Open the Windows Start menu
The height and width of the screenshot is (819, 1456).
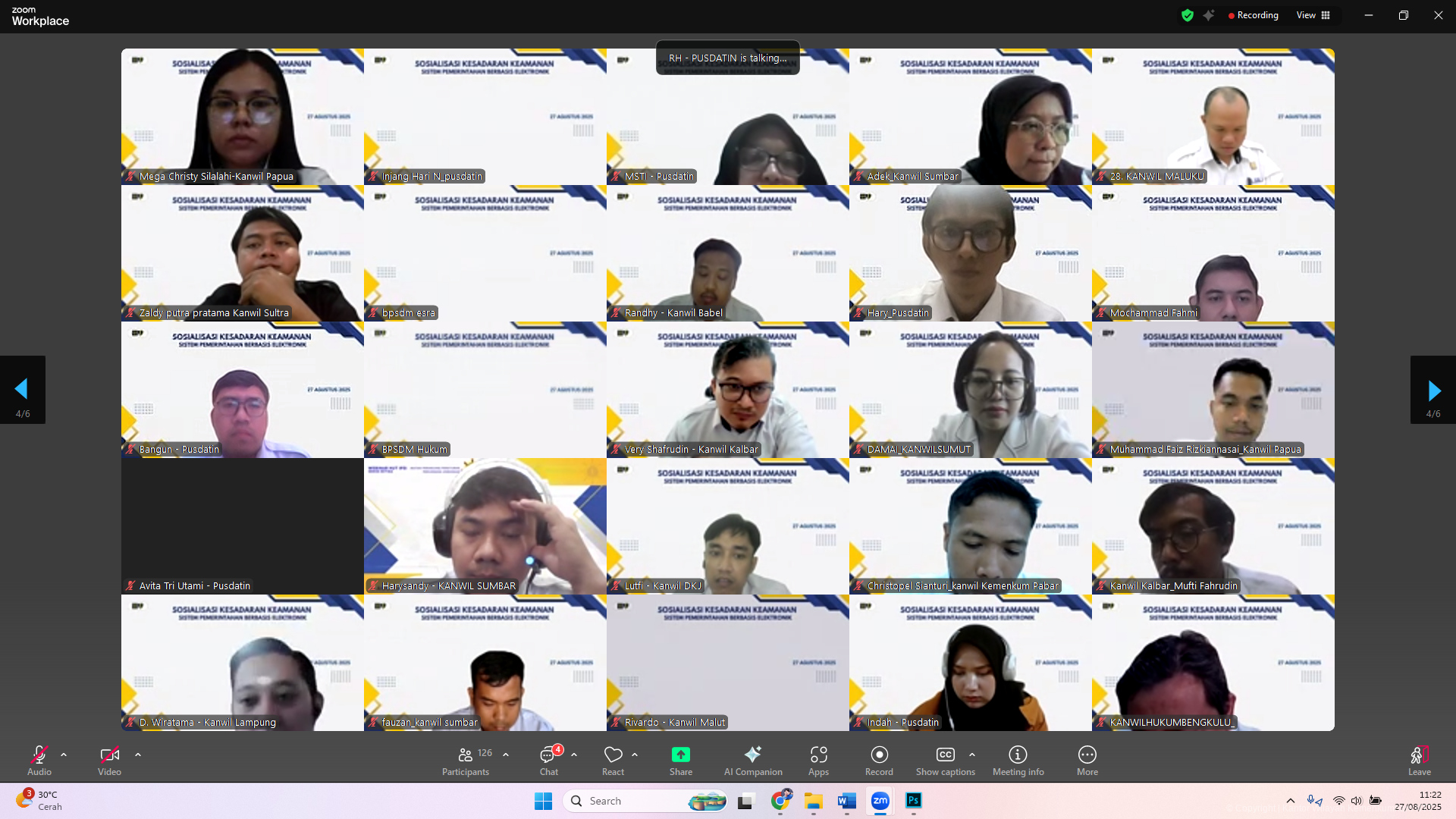(543, 801)
